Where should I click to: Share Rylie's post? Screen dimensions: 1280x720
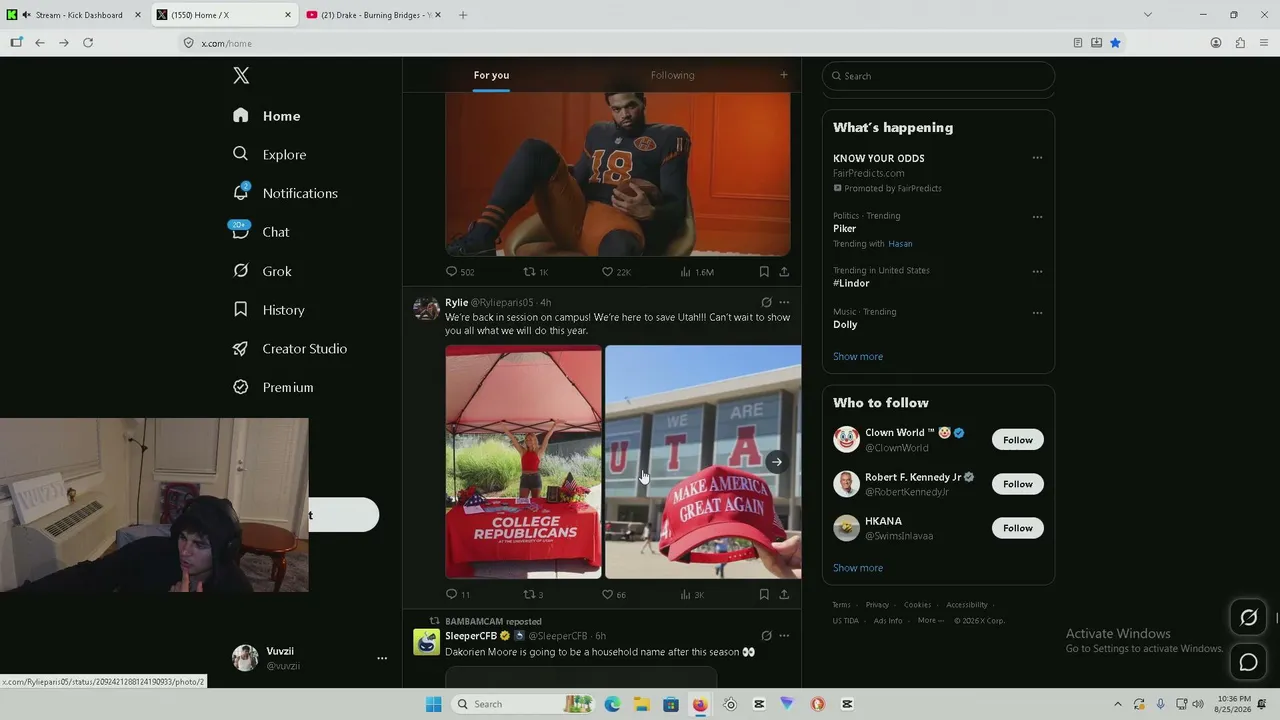[x=784, y=594]
